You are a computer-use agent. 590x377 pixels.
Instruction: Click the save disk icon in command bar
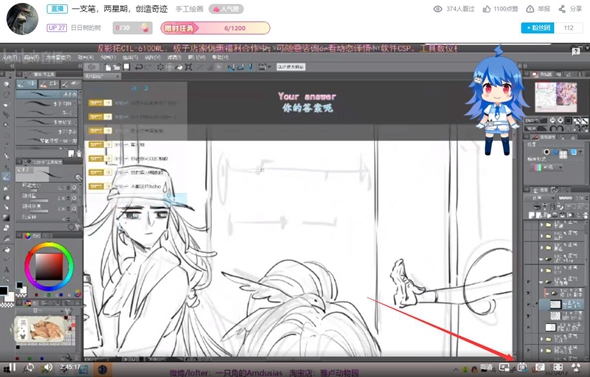(x=126, y=67)
